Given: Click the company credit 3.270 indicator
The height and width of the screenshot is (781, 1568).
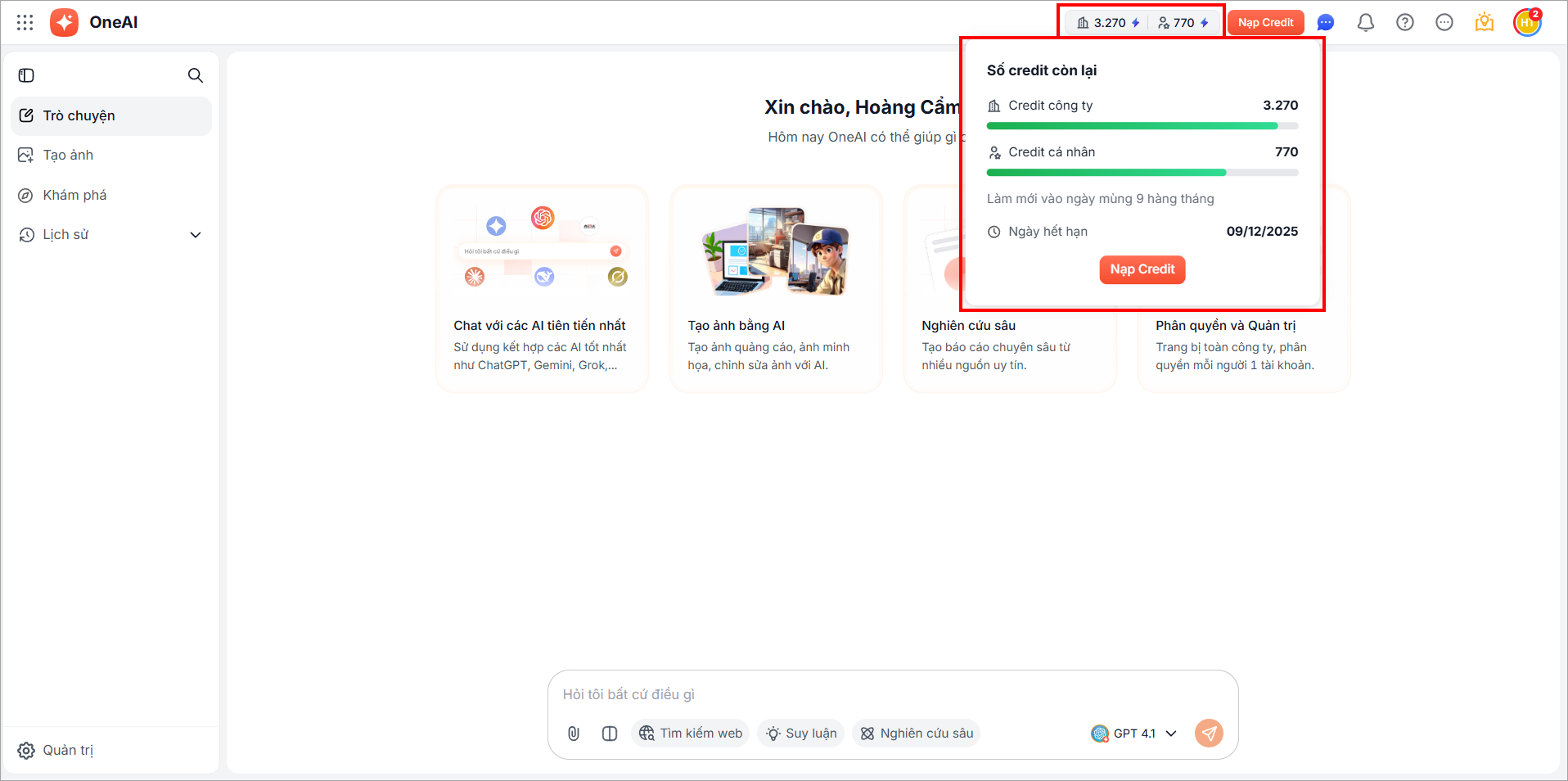Looking at the screenshot, I should coord(1109,23).
